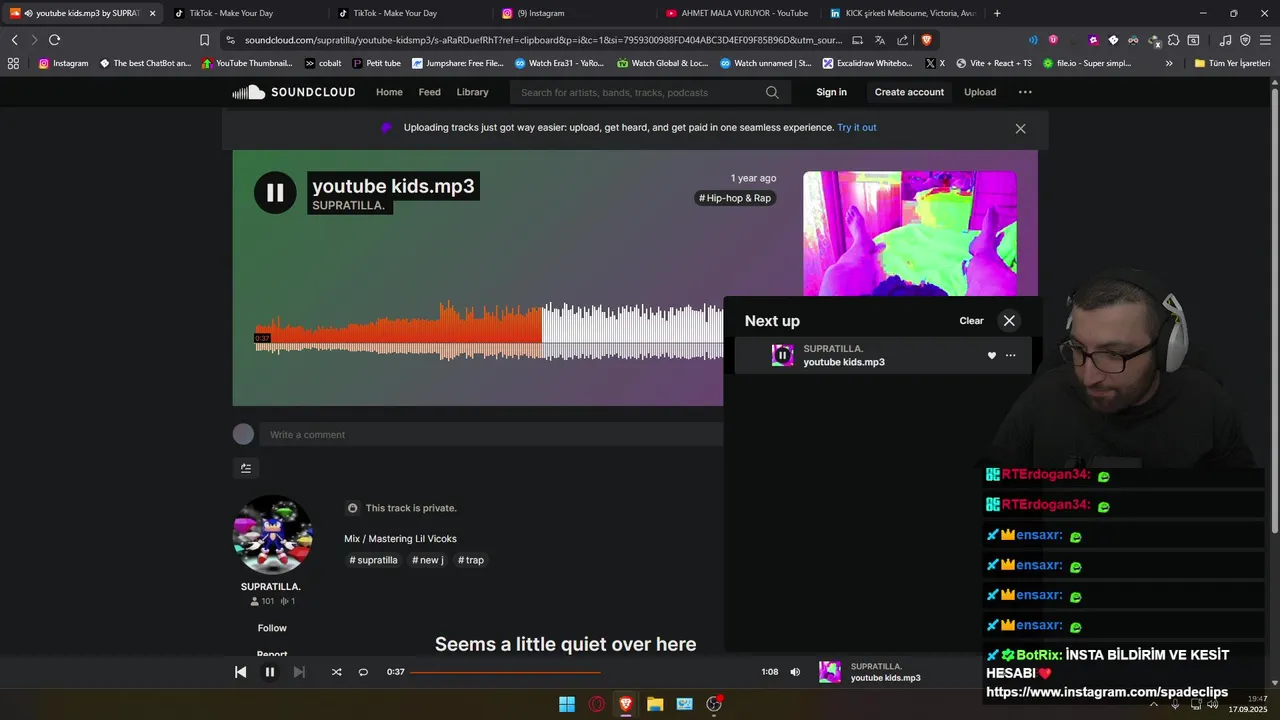The image size is (1280, 720).
Task: Open the Feed page
Action: coord(429,92)
